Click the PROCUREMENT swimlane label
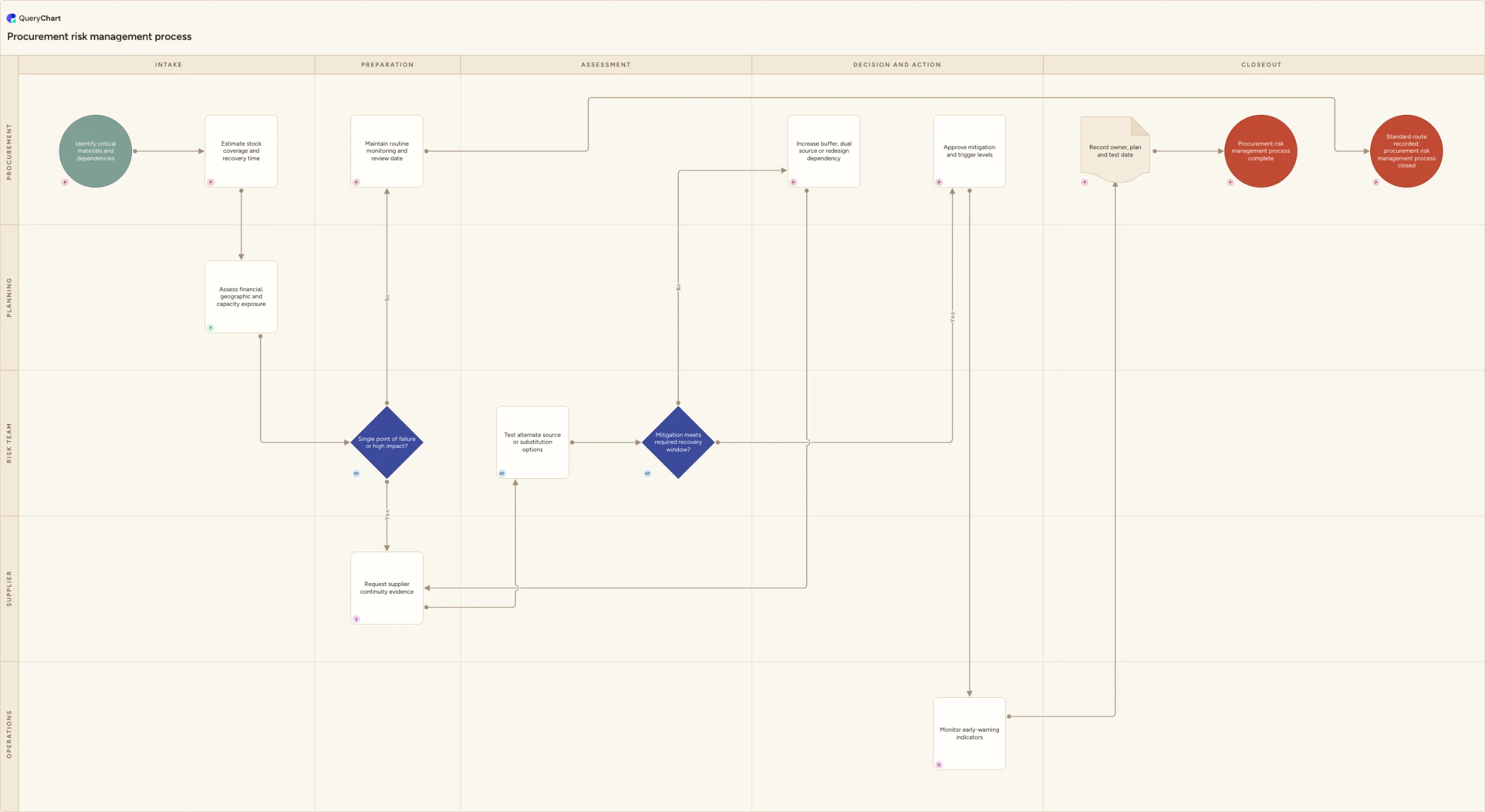 pyautogui.click(x=9, y=152)
